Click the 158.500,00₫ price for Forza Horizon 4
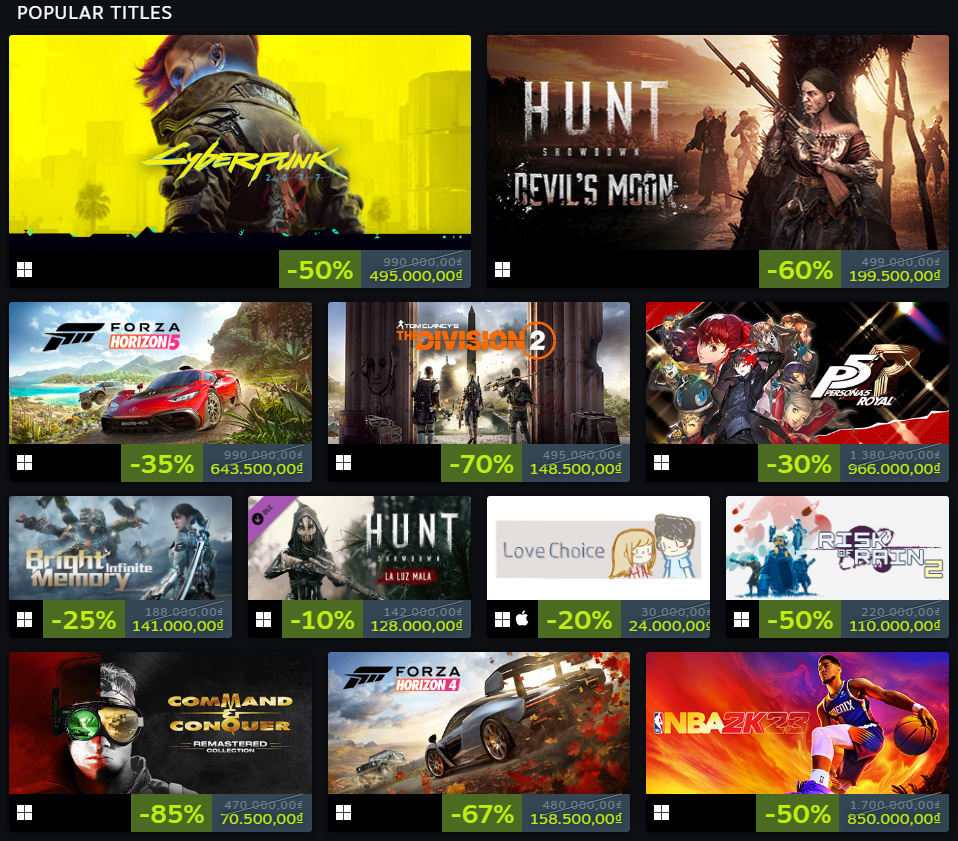Image resolution: width=958 pixels, height=841 pixels. [x=576, y=819]
